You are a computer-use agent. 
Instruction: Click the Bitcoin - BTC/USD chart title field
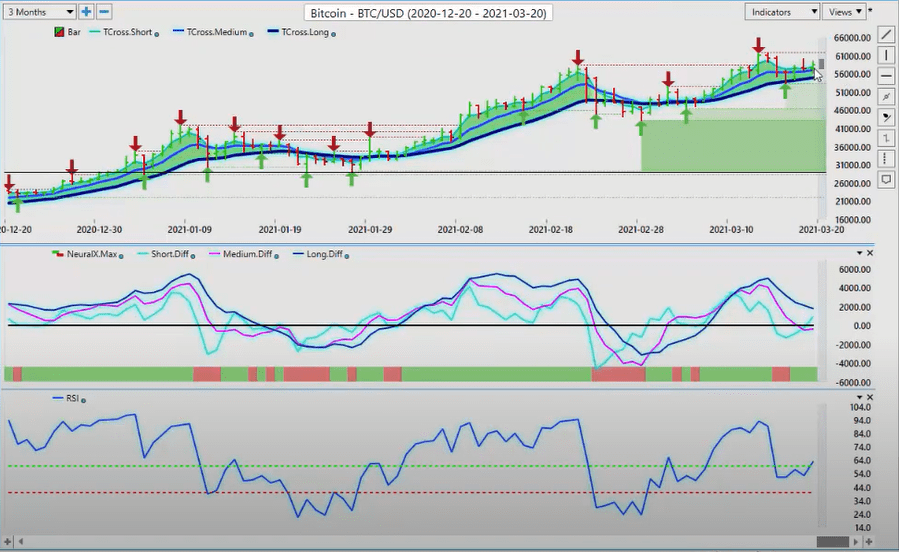[x=428, y=13]
